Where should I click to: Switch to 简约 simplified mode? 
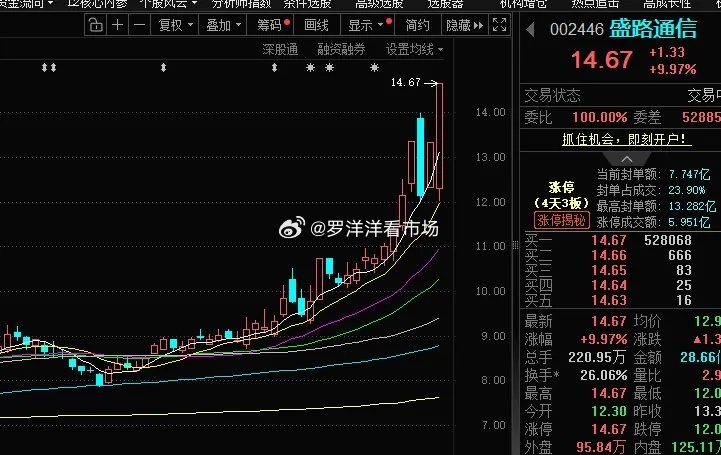click(x=417, y=25)
